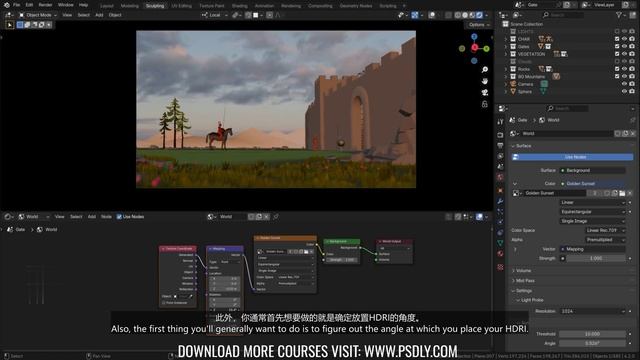
Task: Select rendered viewport shading icon
Action: (480, 15)
